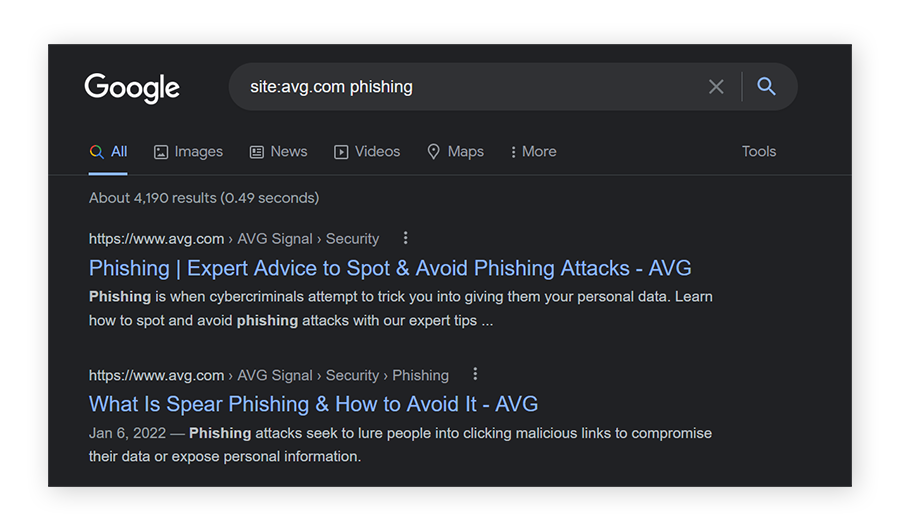Screen dimensions: 900x531
Task: Switch to the Videos tab
Action: [377, 152]
